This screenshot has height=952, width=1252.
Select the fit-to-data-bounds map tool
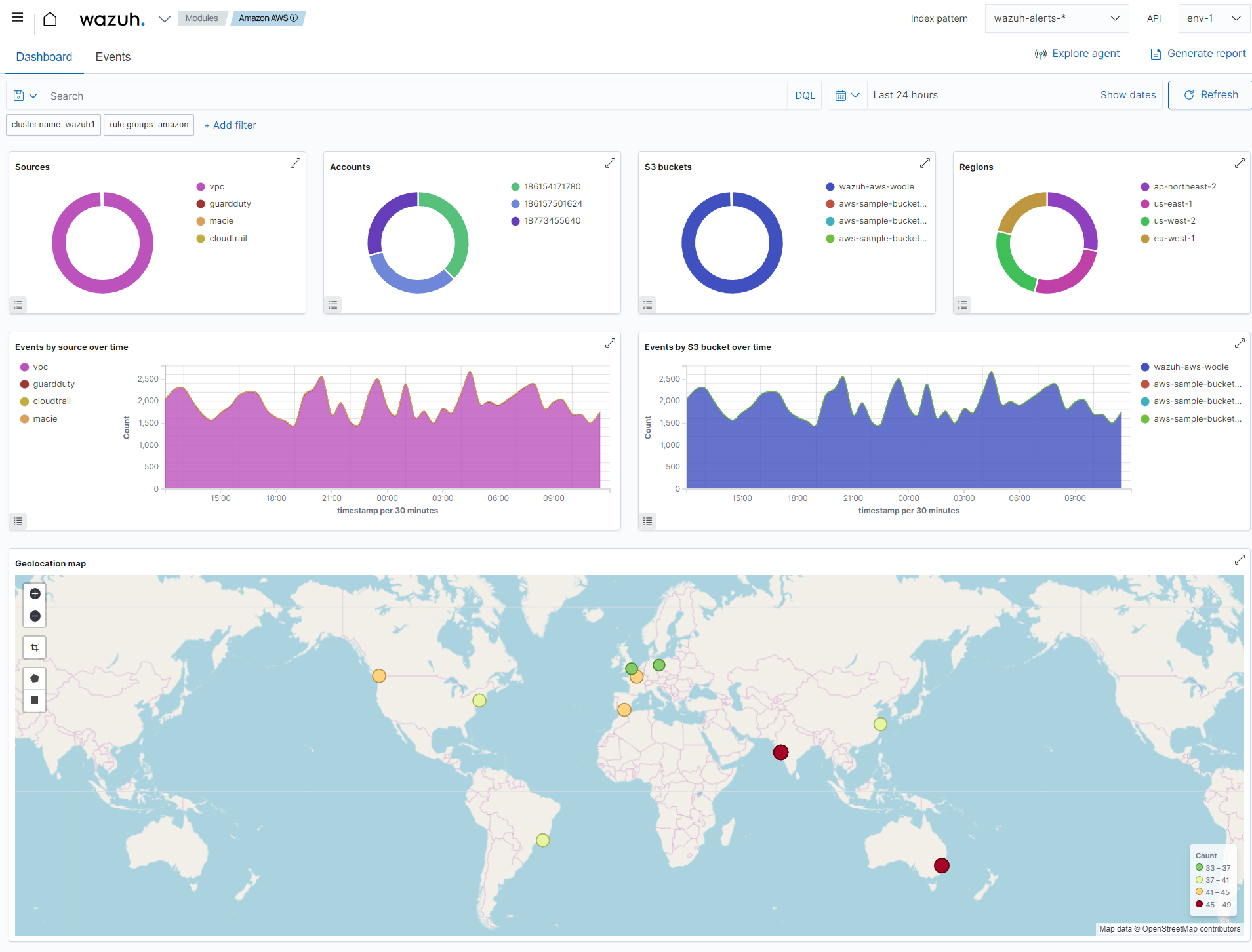(x=35, y=648)
